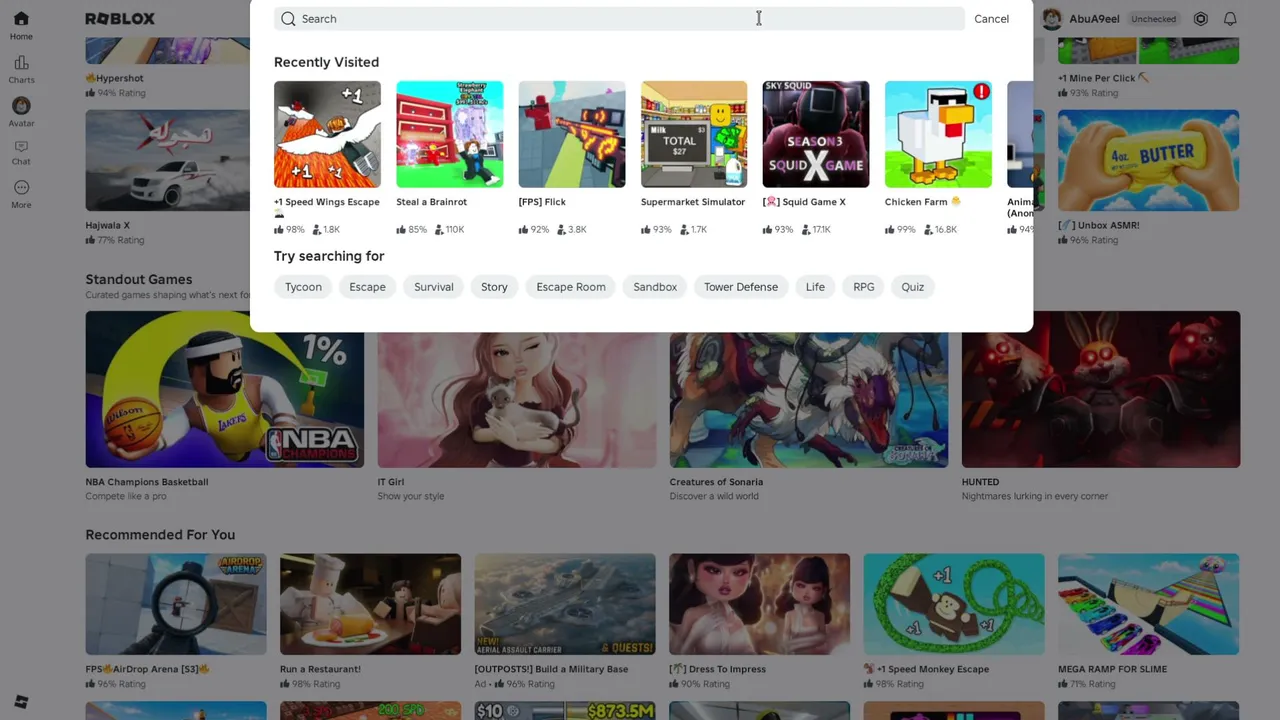The height and width of the screenshot is (720, 1280).
Task: Show More sidebar options
Action: 21,194
